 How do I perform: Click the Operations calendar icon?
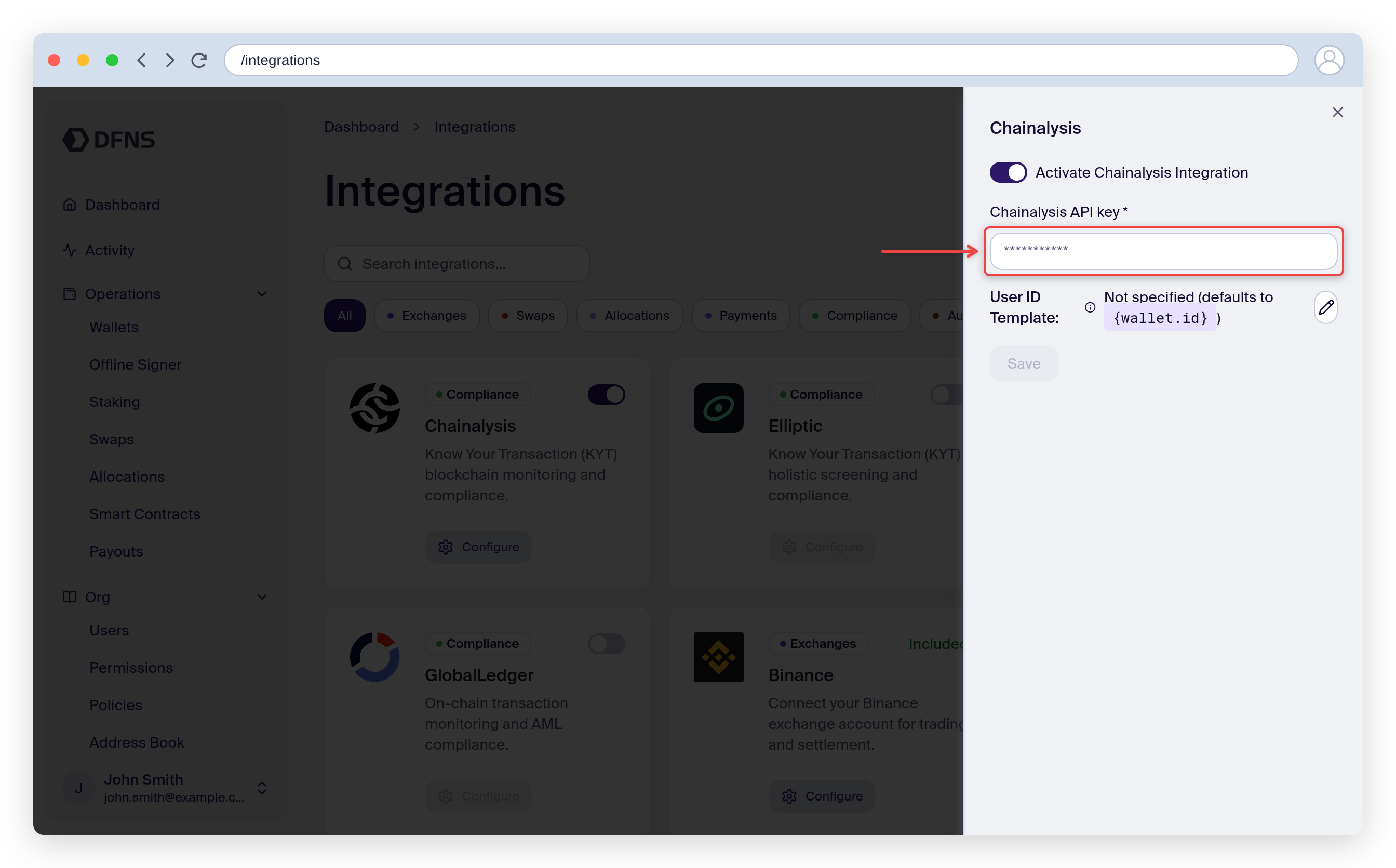click(70, 294)
